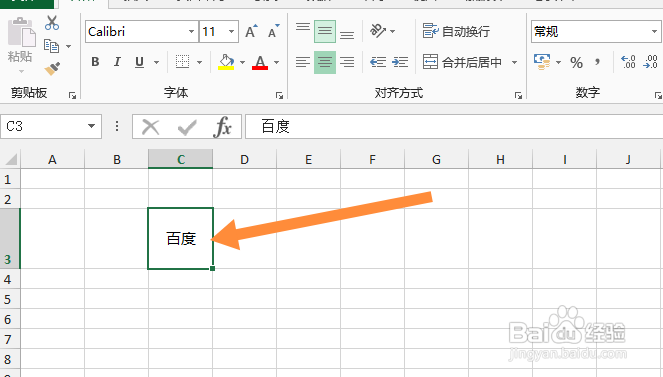Open the Insert Function fx dialog

pyautogui.click(x=223, y=126)
